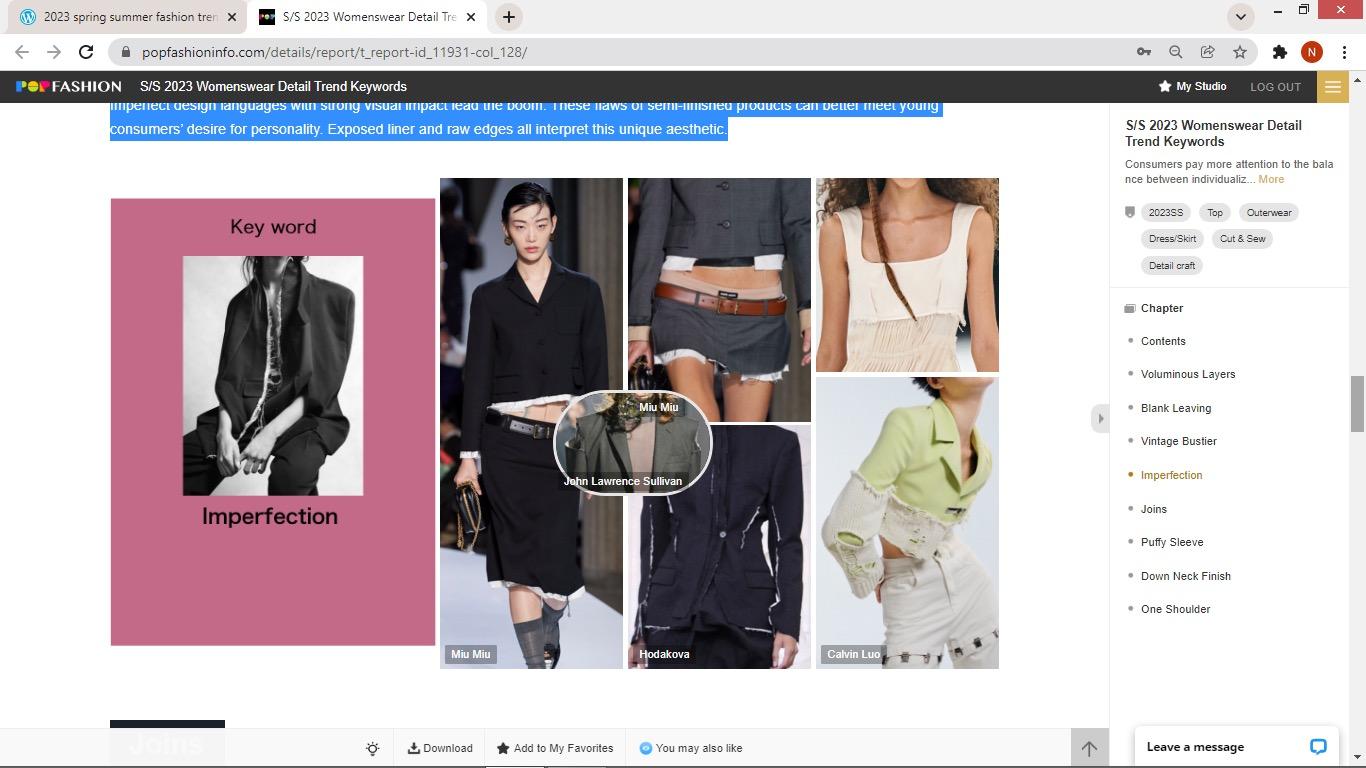1366x768 pixels.
Task: Select the Imperfection chapter
Action: click(1172, 475)
